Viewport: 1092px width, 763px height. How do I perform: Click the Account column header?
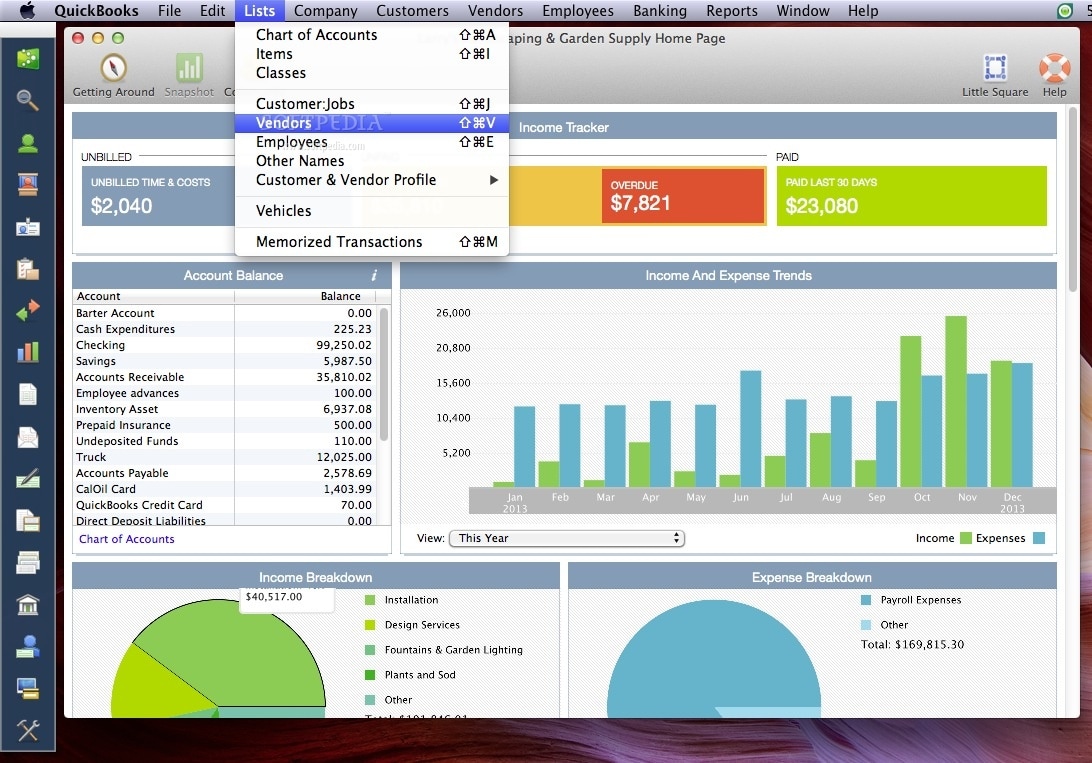pyautogui.click(x=153, y=296)
